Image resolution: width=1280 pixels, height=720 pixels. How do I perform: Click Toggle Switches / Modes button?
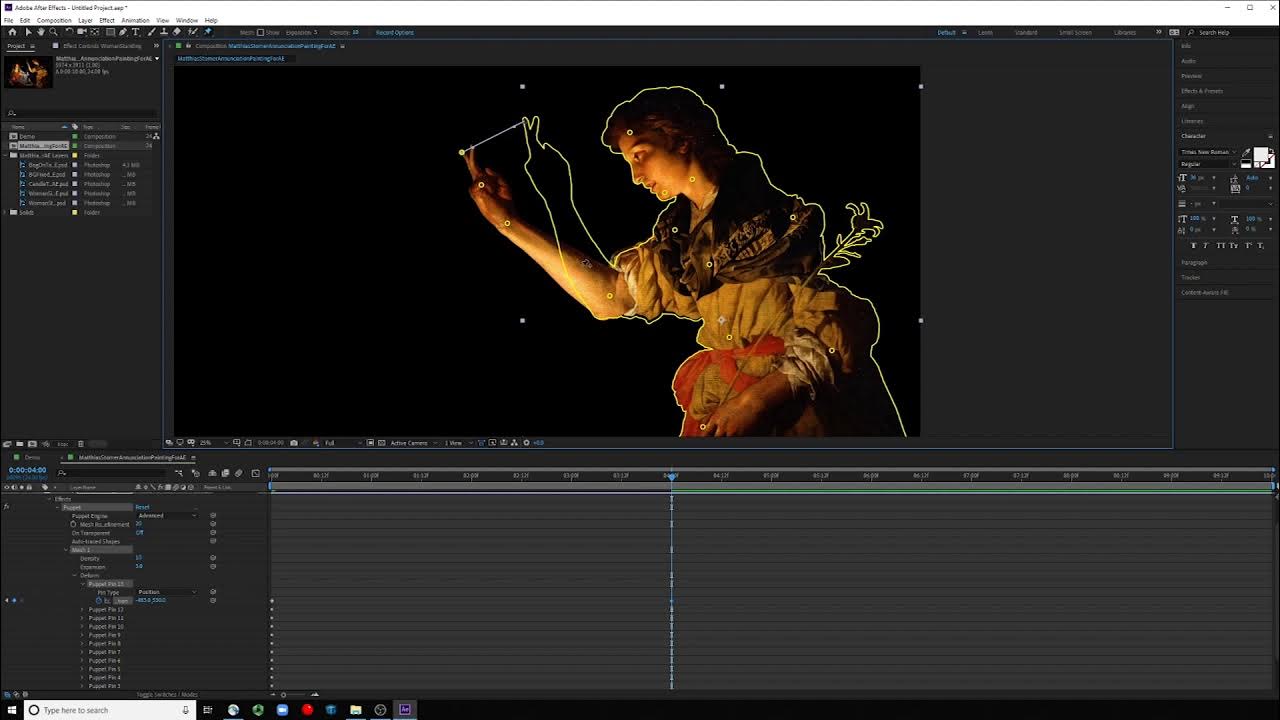click(167, 694)
